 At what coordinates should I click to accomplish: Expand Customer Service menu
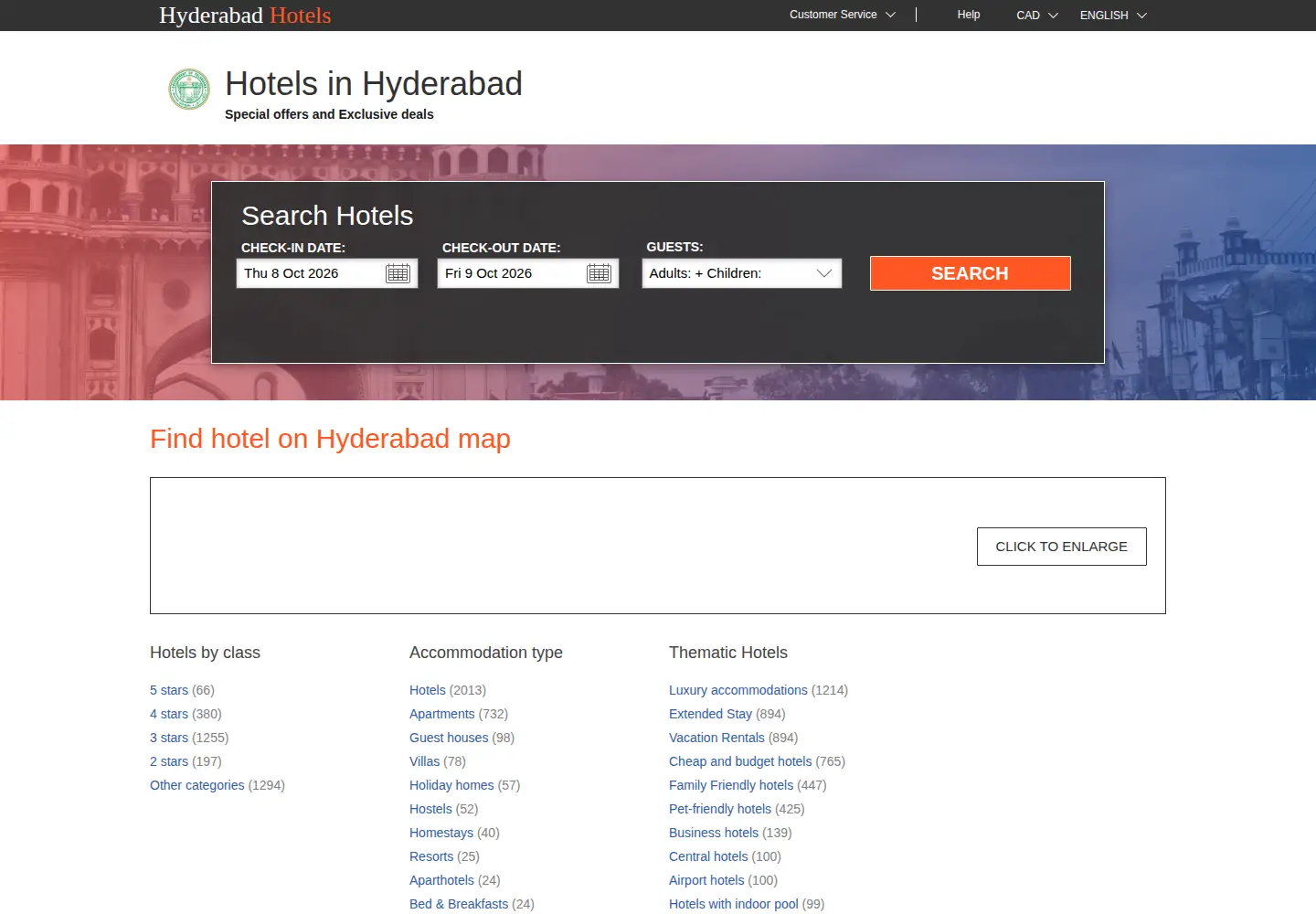[x=842, y=15]
